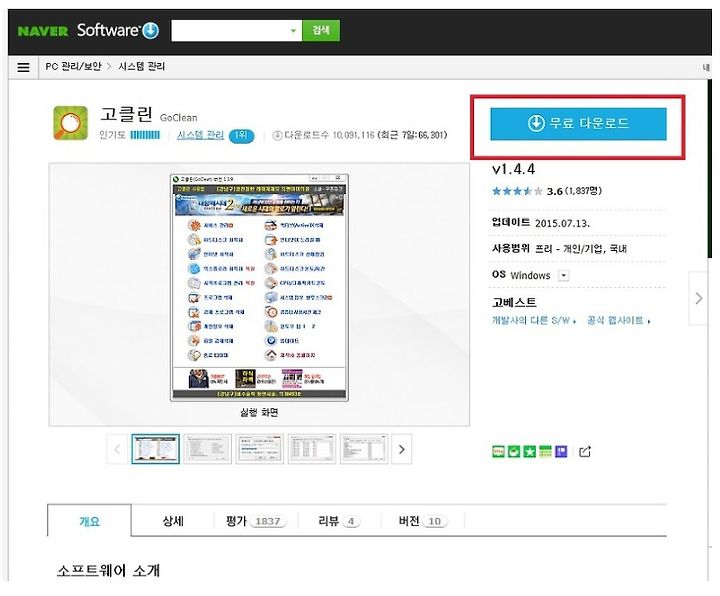Open 공식 웹사이트 link
Viewport: 720px width, 596px height.
point(618,320)
